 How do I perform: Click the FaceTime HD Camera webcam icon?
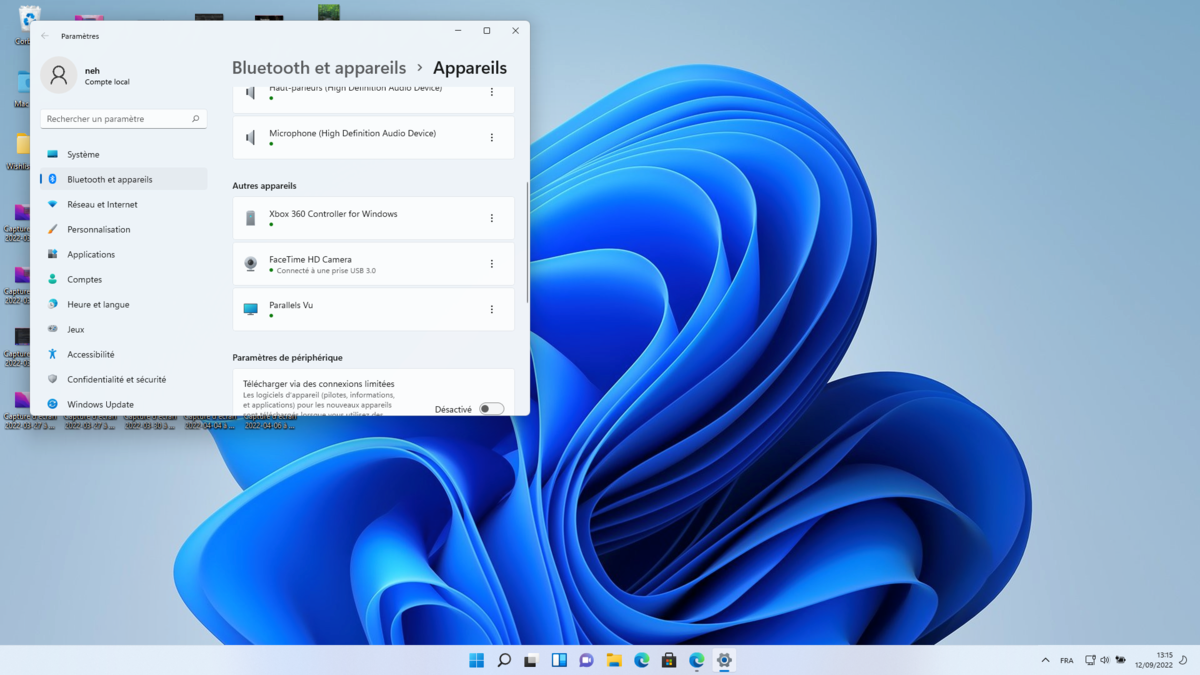[251, 264]
